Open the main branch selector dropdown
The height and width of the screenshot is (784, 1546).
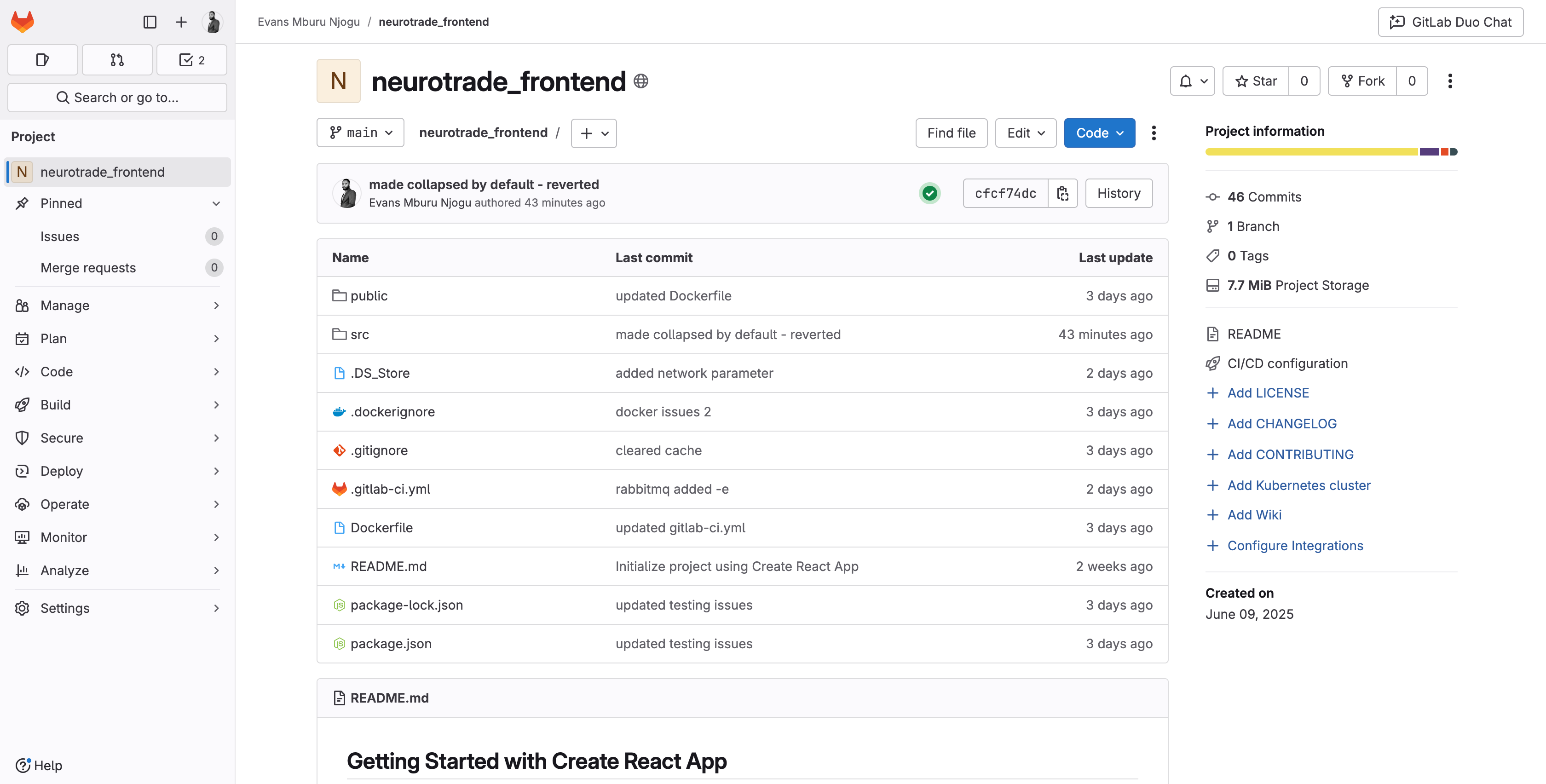click(360, 133)
